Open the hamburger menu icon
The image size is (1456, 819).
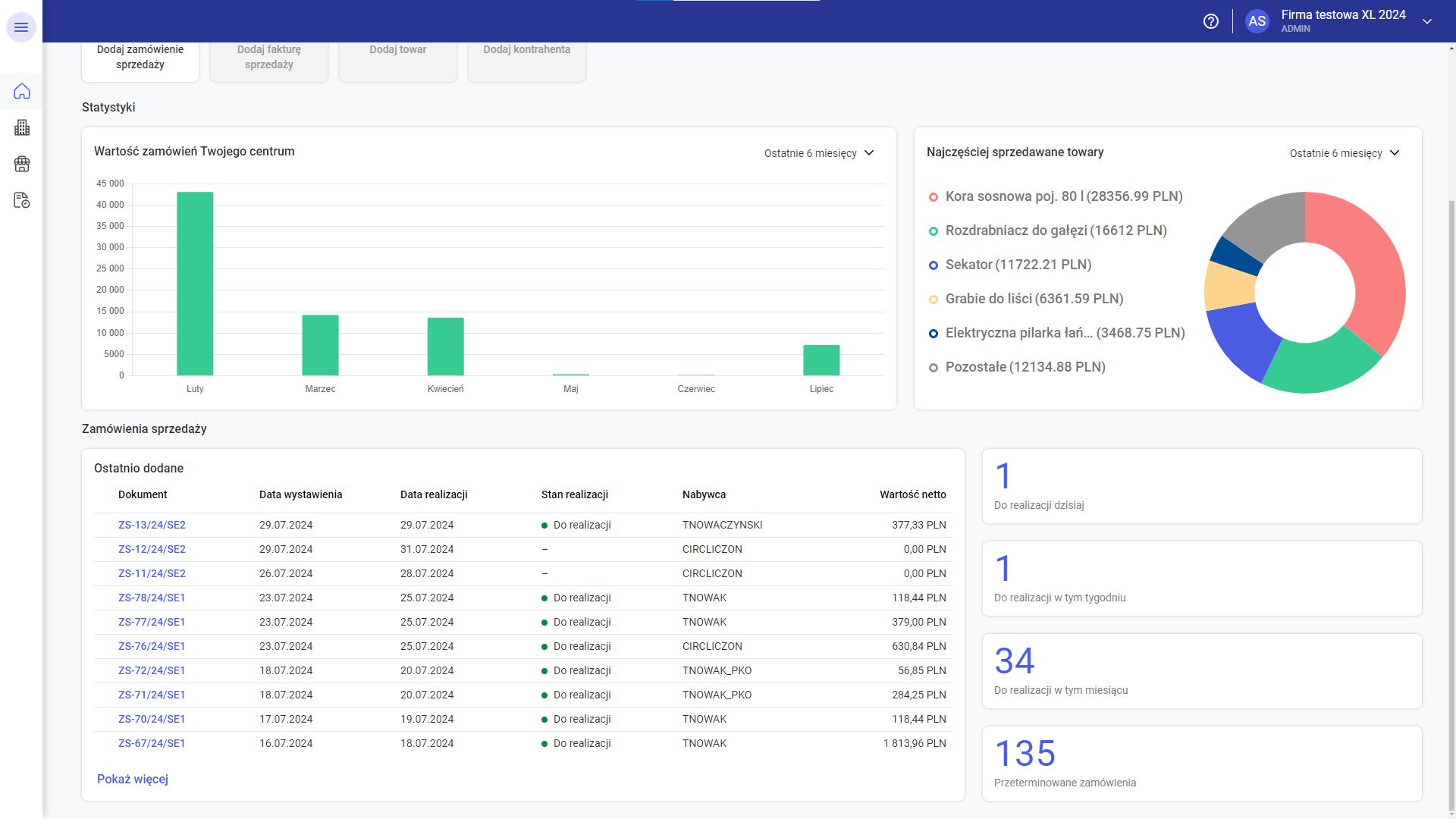[x=21, y=27]
